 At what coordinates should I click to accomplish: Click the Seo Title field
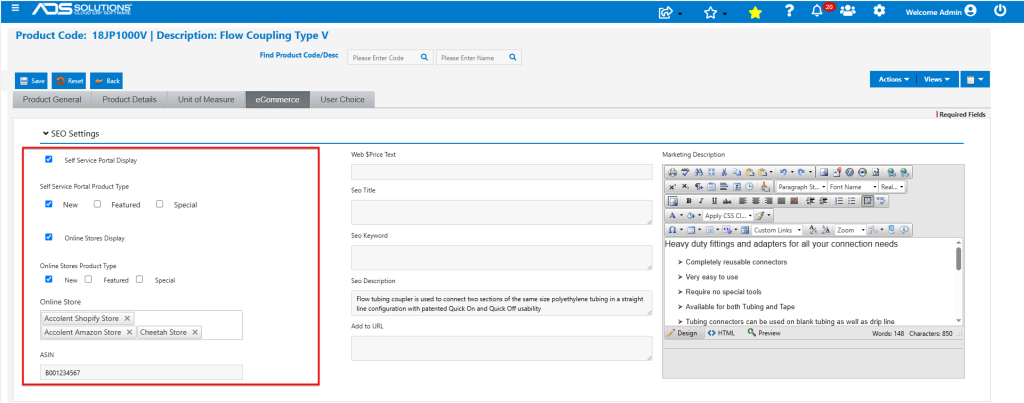pos(502,213)
